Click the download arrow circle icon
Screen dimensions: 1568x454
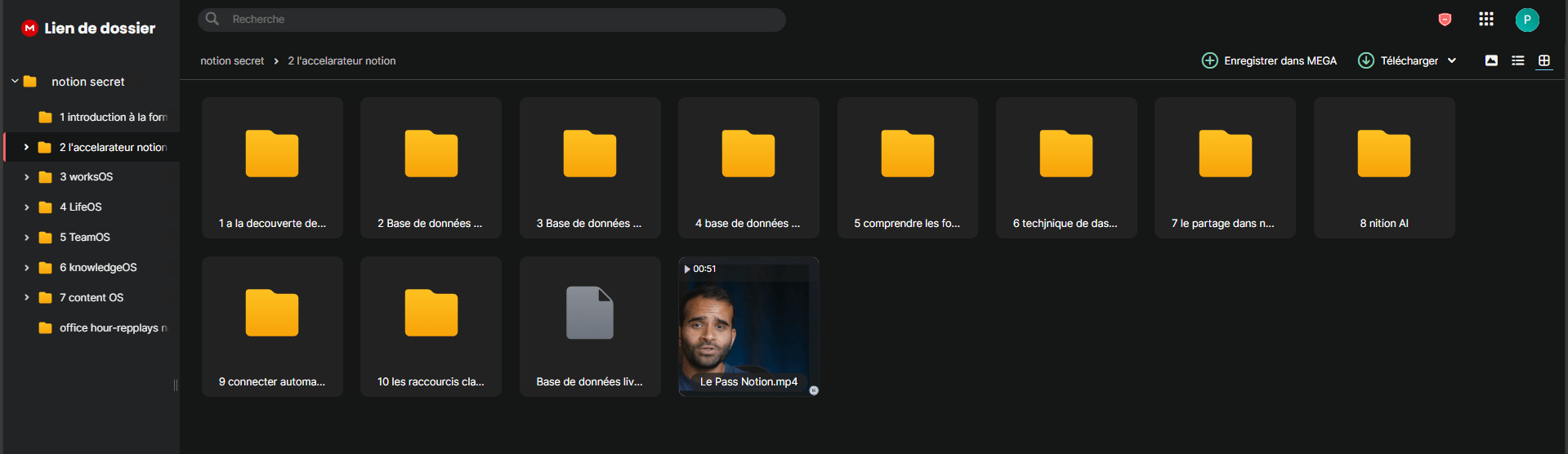coord(1365,60)
